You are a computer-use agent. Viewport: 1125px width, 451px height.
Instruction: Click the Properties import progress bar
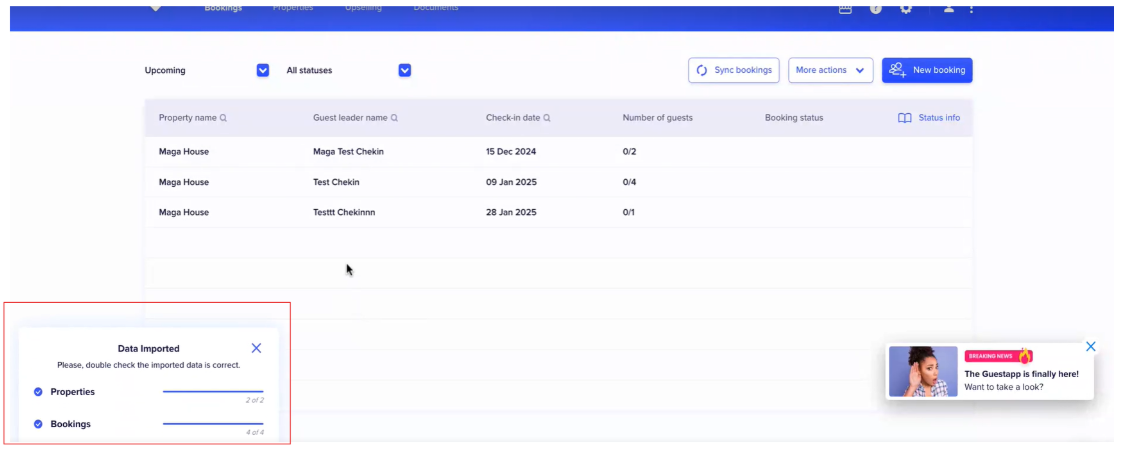coord(213,392)
